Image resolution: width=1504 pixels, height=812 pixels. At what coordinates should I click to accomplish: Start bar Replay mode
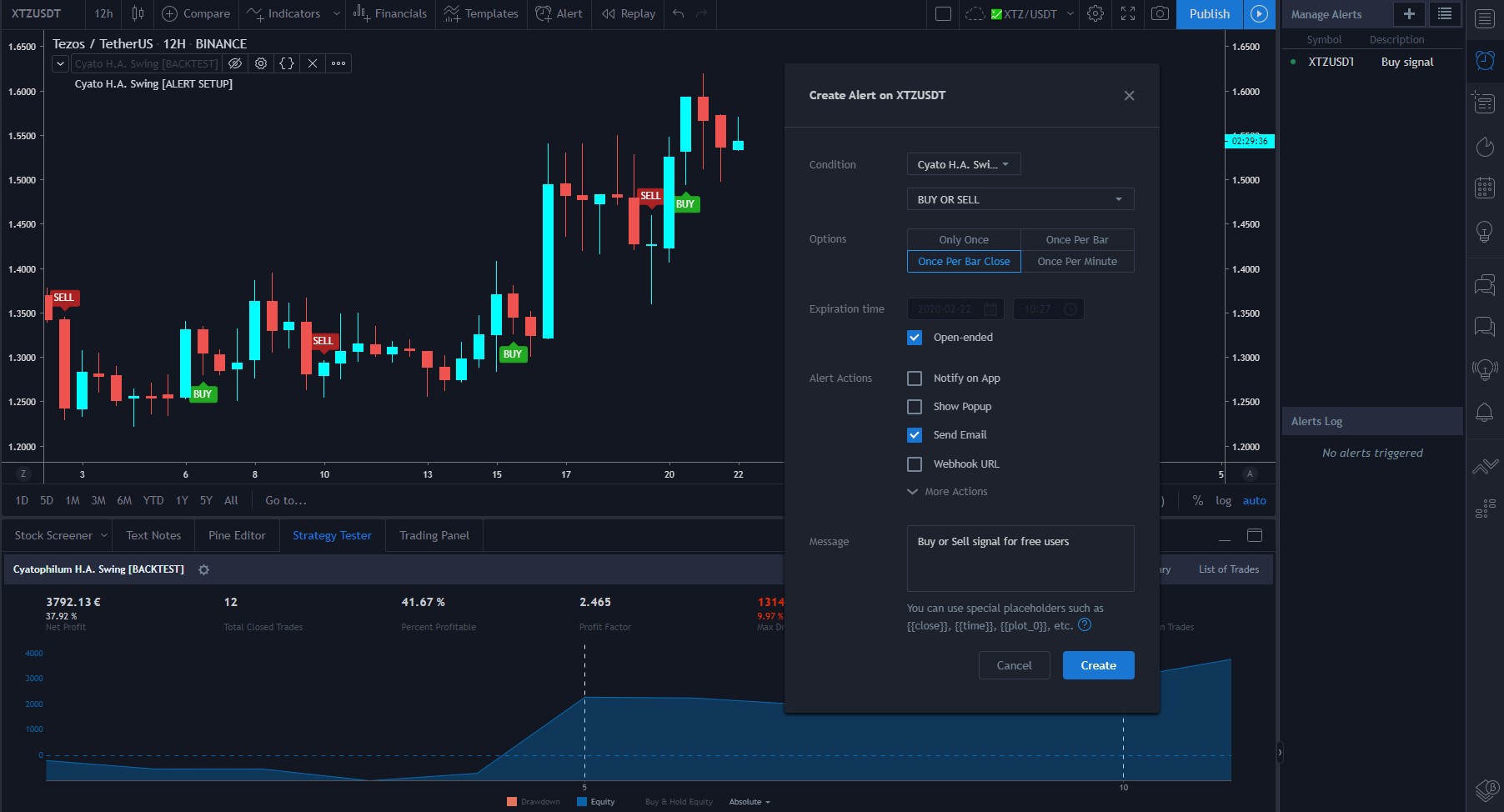pyautogui.click(x=629, y=13)
